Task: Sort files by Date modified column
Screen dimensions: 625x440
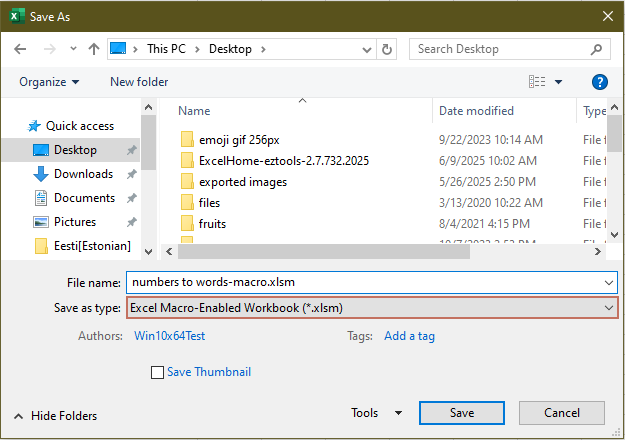Action: 476,111
